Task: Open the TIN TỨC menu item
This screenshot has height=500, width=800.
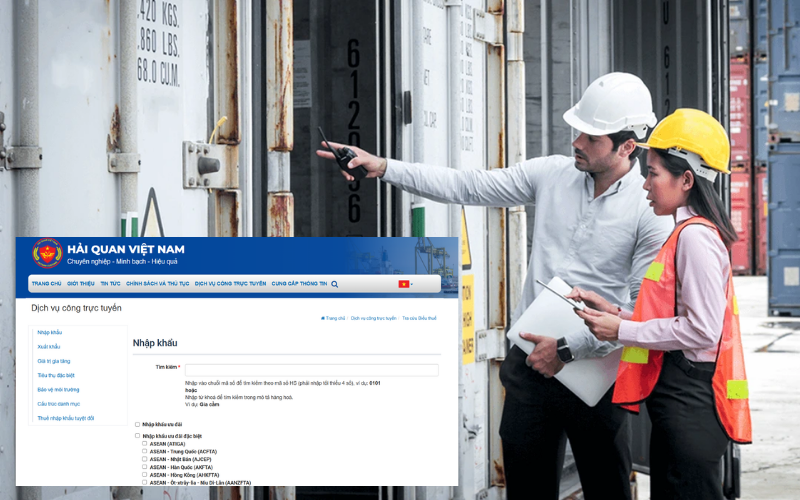Action: (x=110, y=284)
